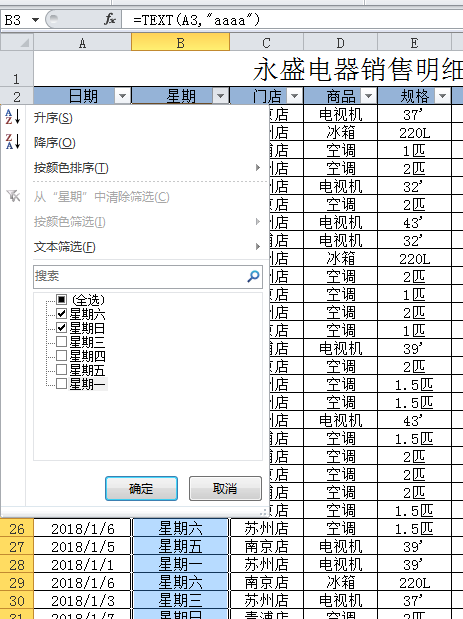Select column D header
This screenshot has height=619, width=463.
point(341,42)
